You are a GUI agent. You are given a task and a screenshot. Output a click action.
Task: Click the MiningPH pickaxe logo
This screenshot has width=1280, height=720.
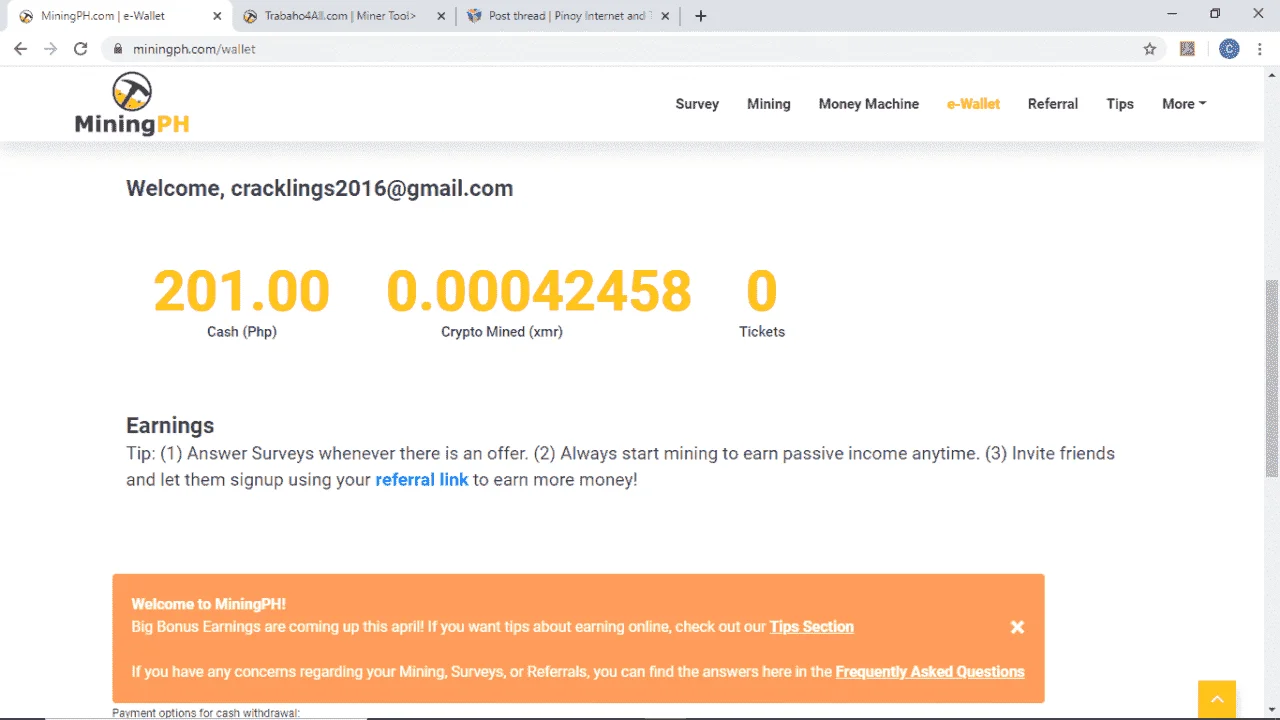(x=132, y=103)
